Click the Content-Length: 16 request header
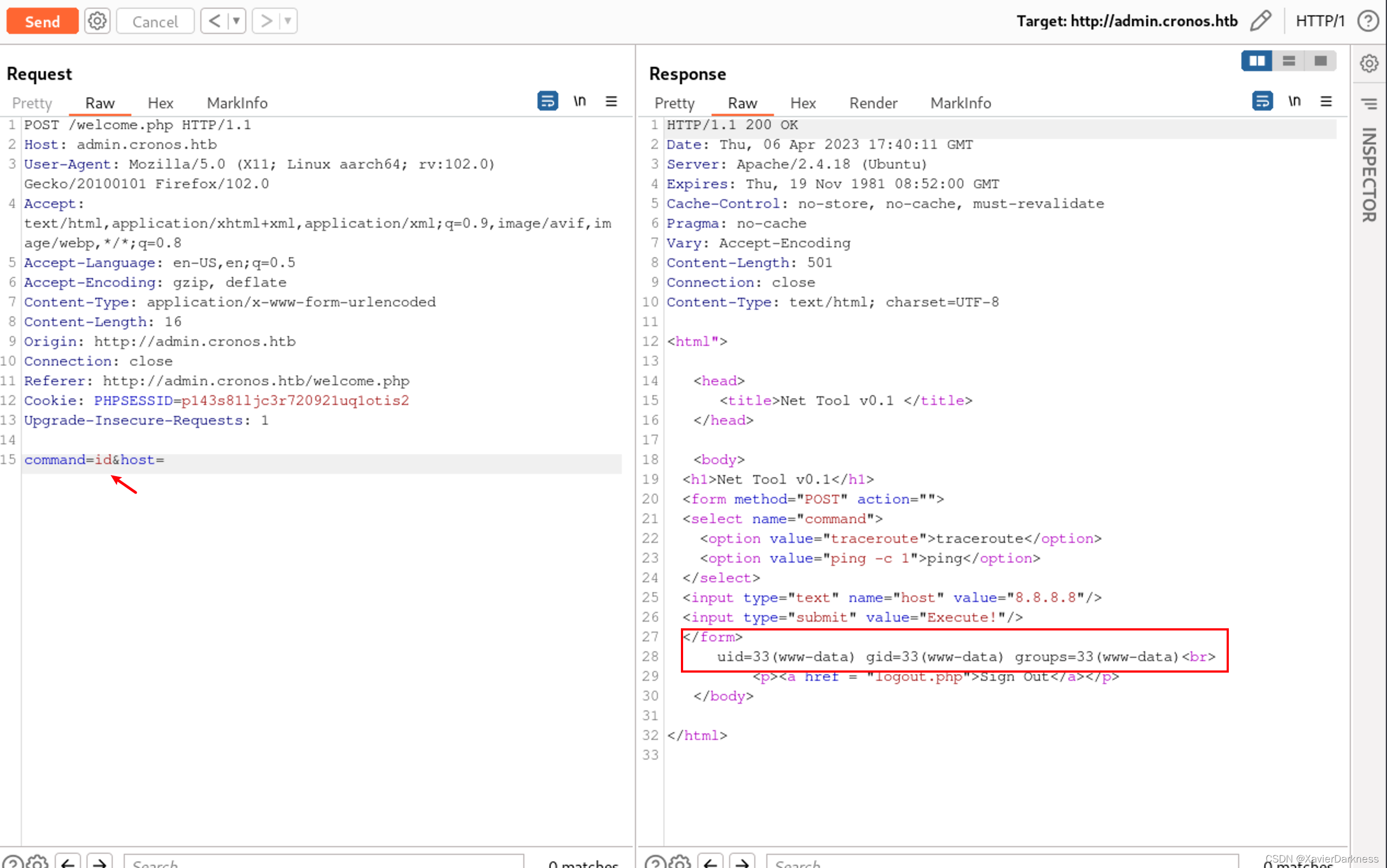 (x=103, y=322)
